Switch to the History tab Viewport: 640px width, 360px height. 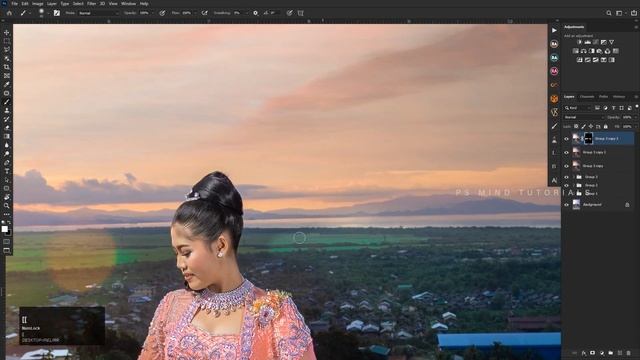coord(619,97)
